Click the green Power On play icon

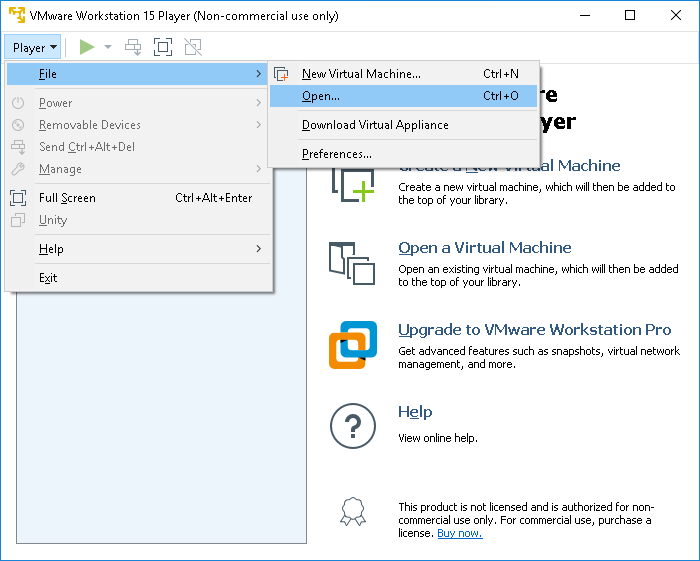[87, 47]
